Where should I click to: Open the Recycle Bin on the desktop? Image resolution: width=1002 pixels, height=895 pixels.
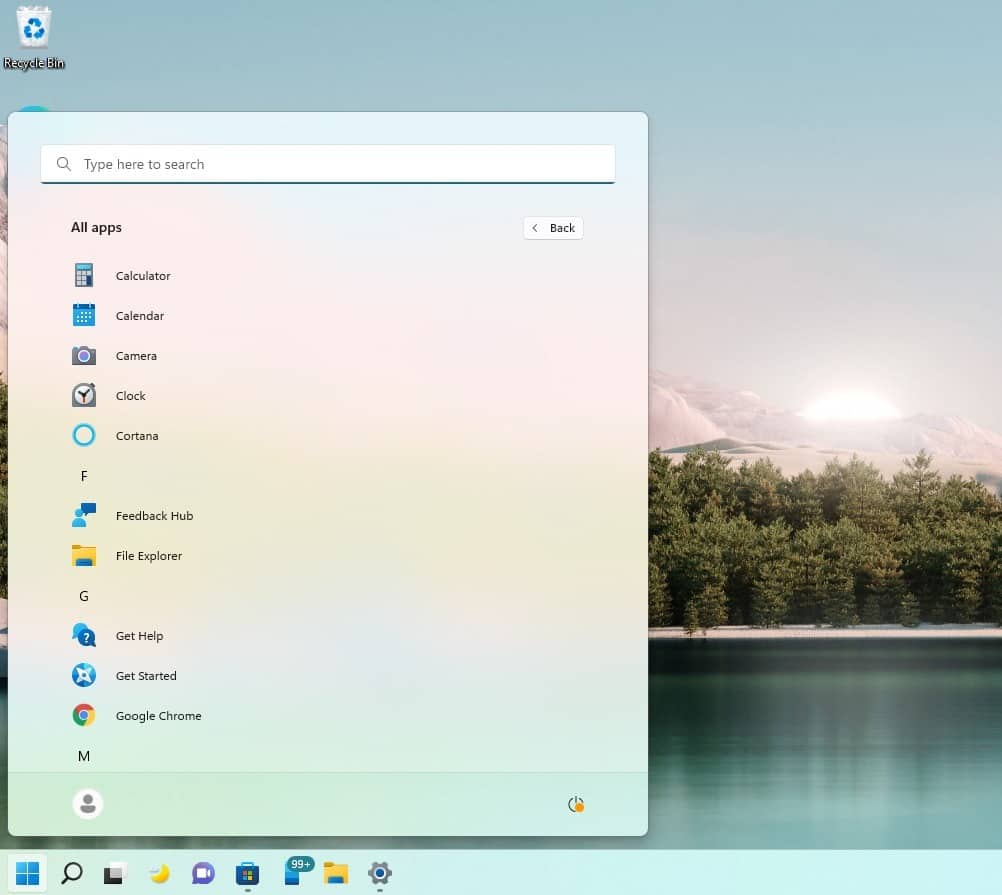coord(33,30)
